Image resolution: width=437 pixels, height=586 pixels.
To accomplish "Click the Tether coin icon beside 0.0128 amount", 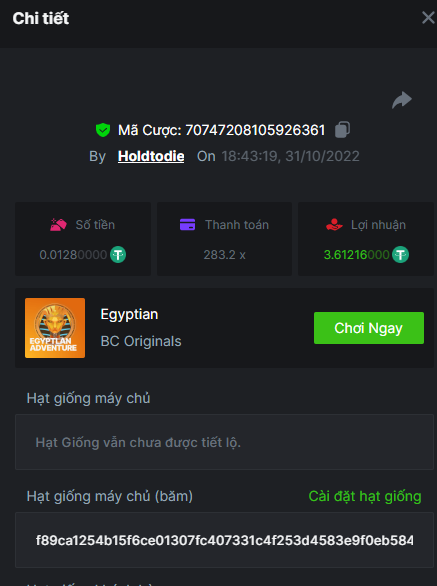I will [x=118, y=255].
